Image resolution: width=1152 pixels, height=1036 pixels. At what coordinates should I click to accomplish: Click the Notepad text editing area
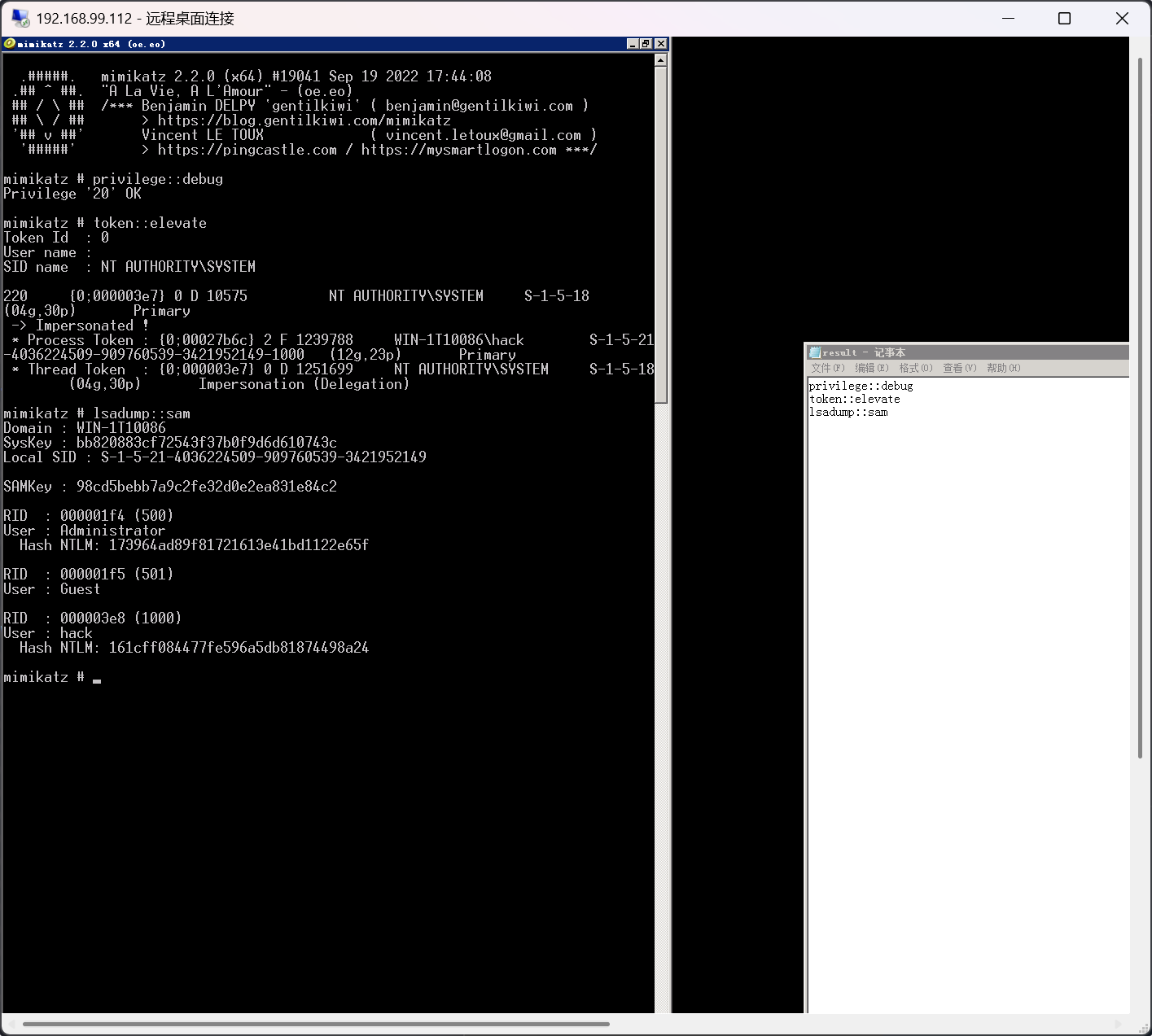point(968,695)
